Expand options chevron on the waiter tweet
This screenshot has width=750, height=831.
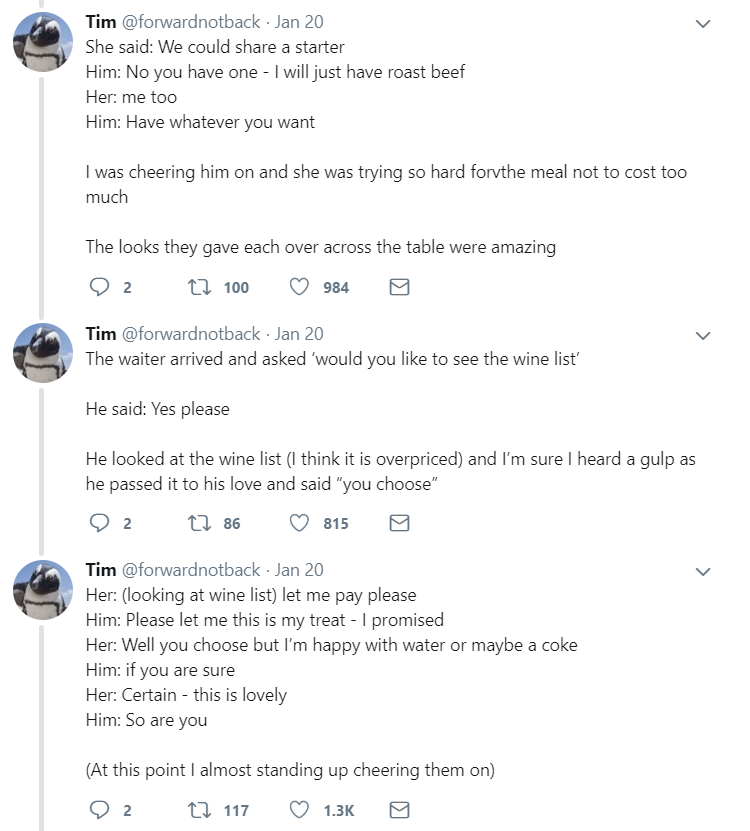click(703, 335)
